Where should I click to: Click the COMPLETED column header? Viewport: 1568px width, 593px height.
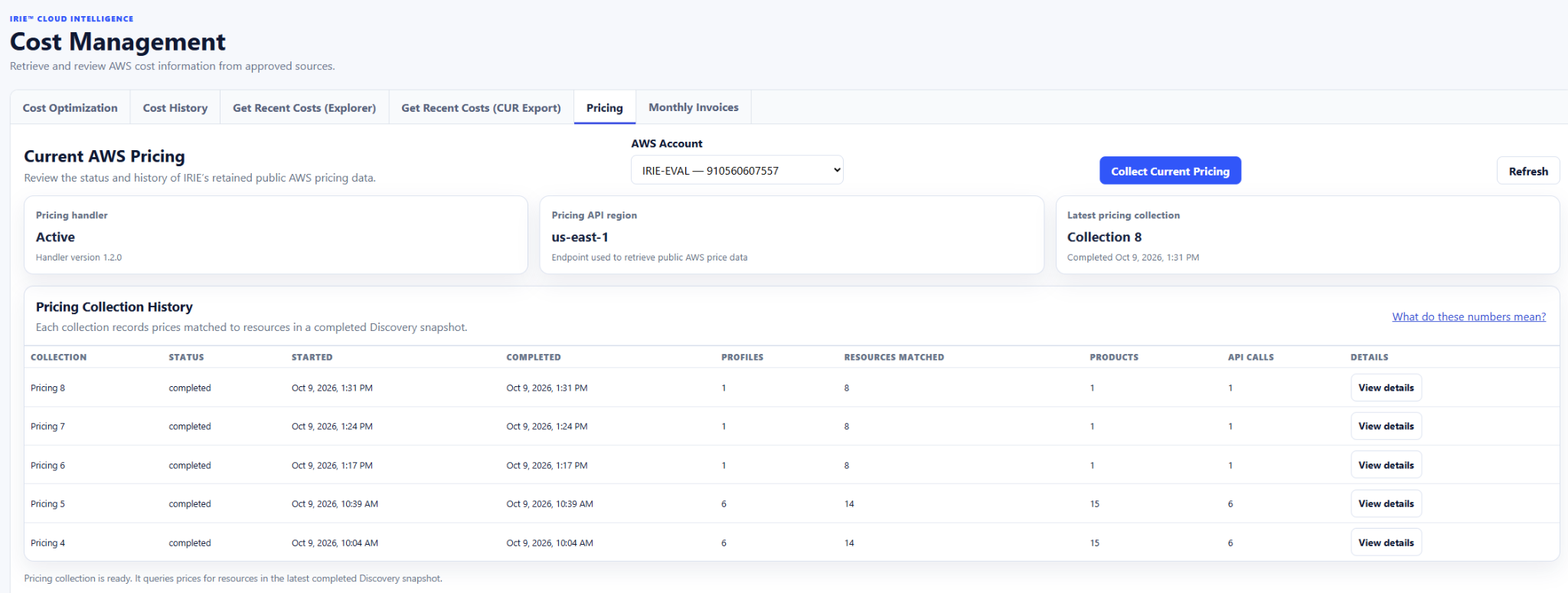click(534, 357)
